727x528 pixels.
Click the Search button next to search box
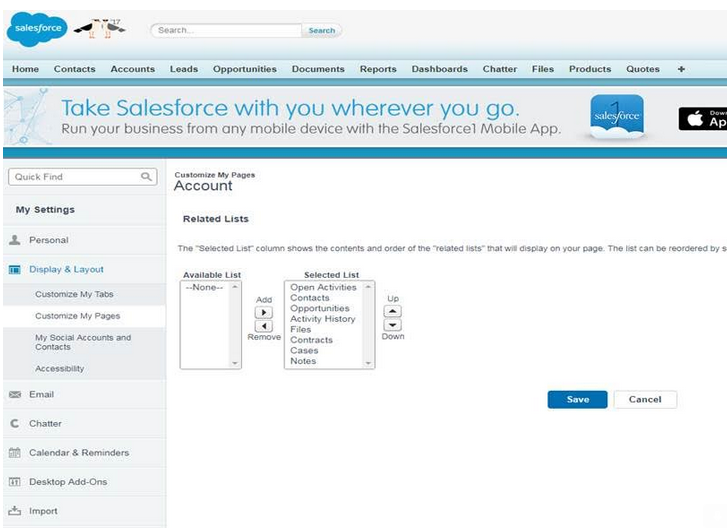pos(322,31)
